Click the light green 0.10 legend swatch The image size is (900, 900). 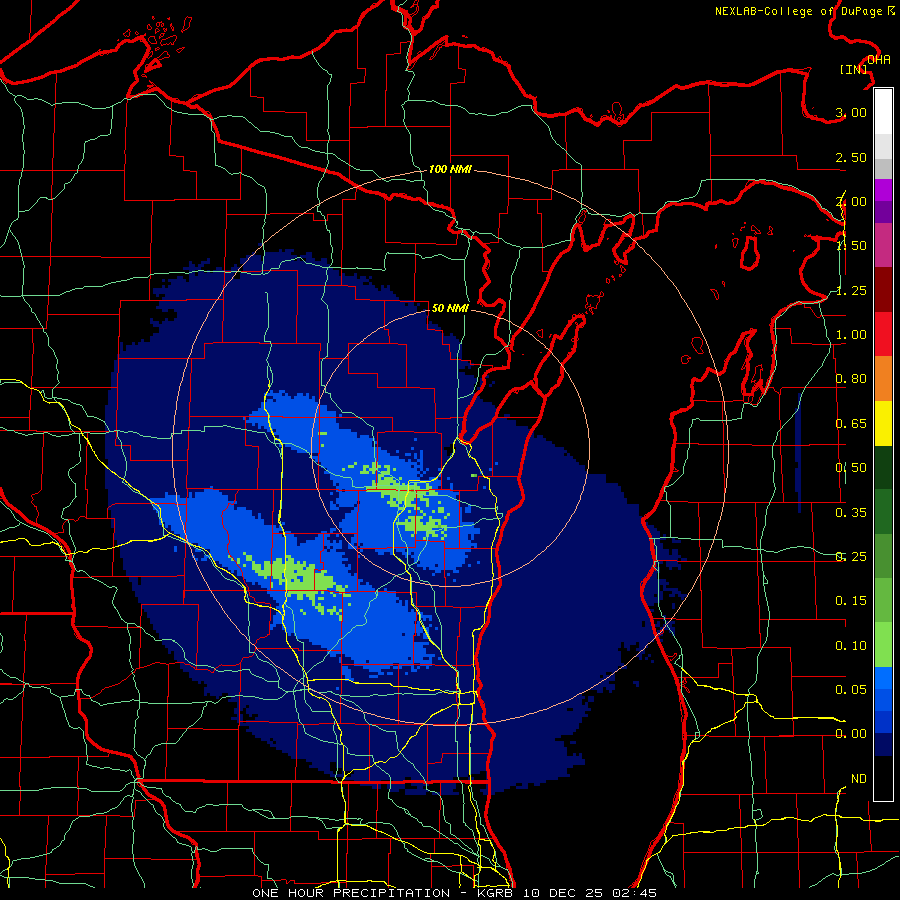pyautogui.click(x=883, y=645)
